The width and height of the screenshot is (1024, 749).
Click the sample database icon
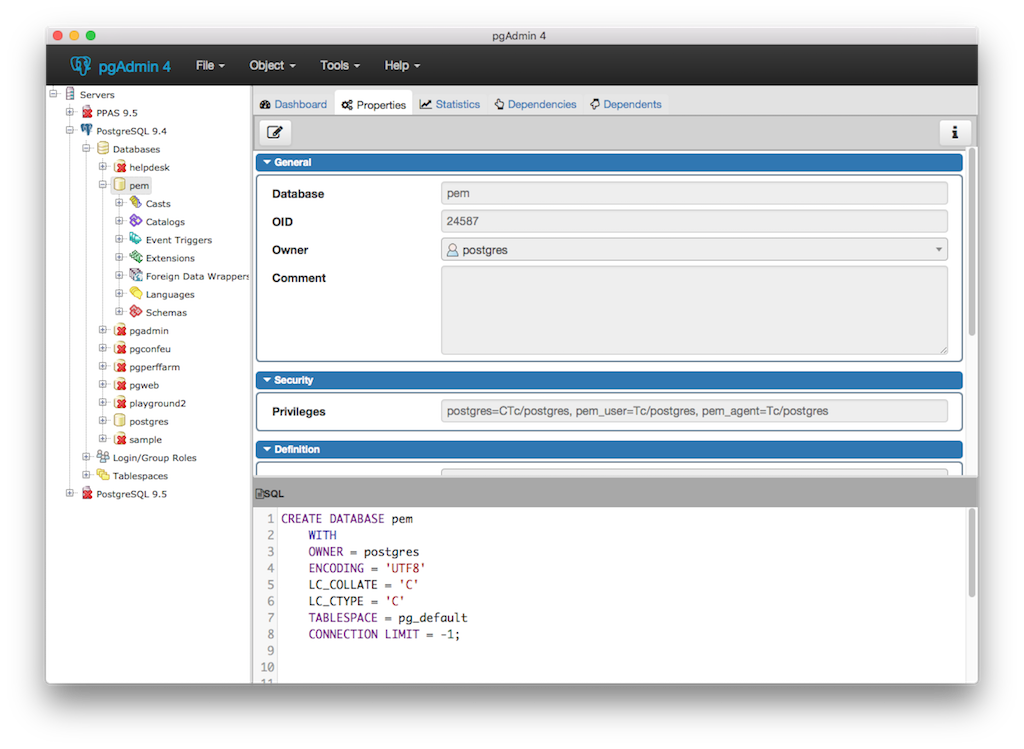[x=120, y=439]
